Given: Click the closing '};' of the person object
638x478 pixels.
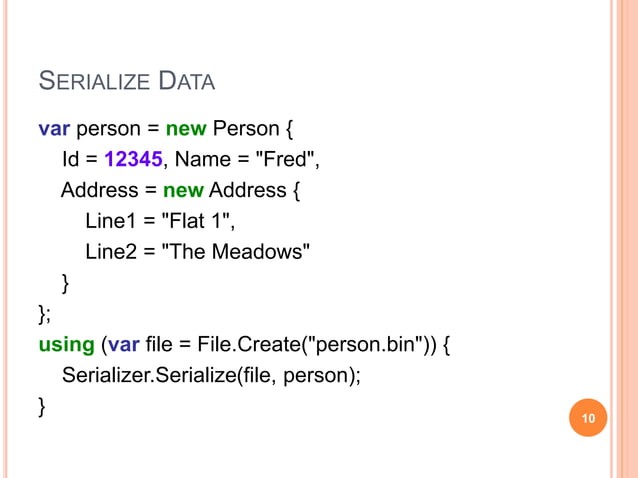Looking at the screenshot, I should (44, 314).
